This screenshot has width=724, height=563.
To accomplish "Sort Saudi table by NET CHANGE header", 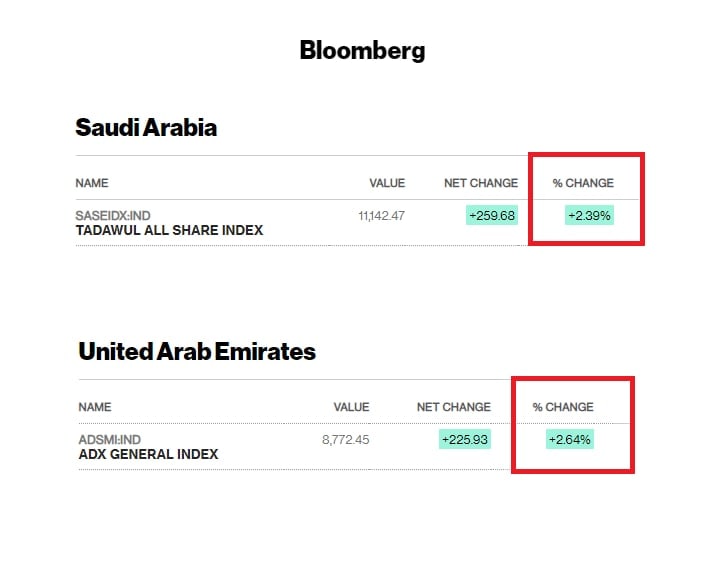I will 481,183.
